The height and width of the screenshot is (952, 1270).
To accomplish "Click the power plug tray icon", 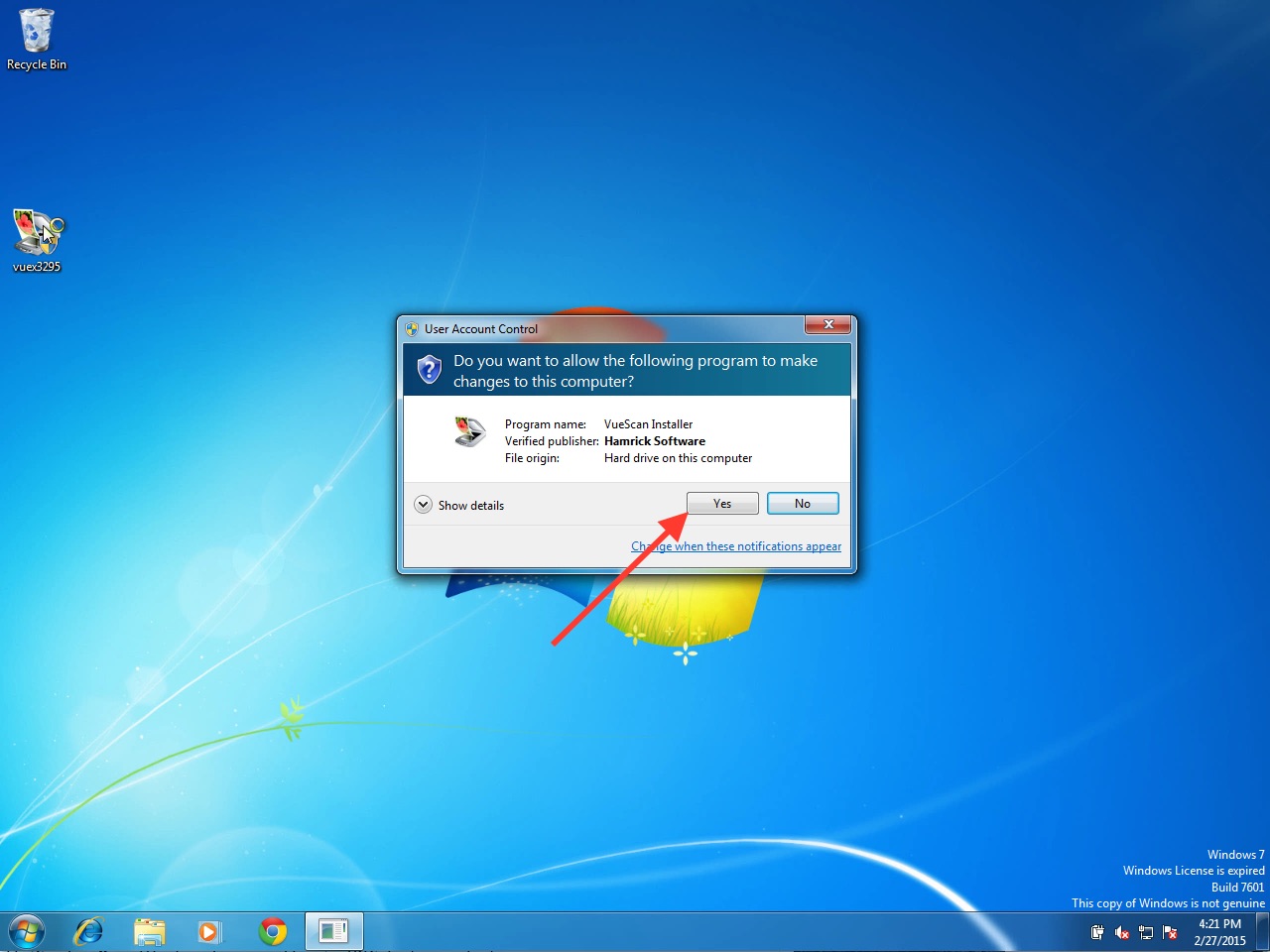I will pos(1097,932).
